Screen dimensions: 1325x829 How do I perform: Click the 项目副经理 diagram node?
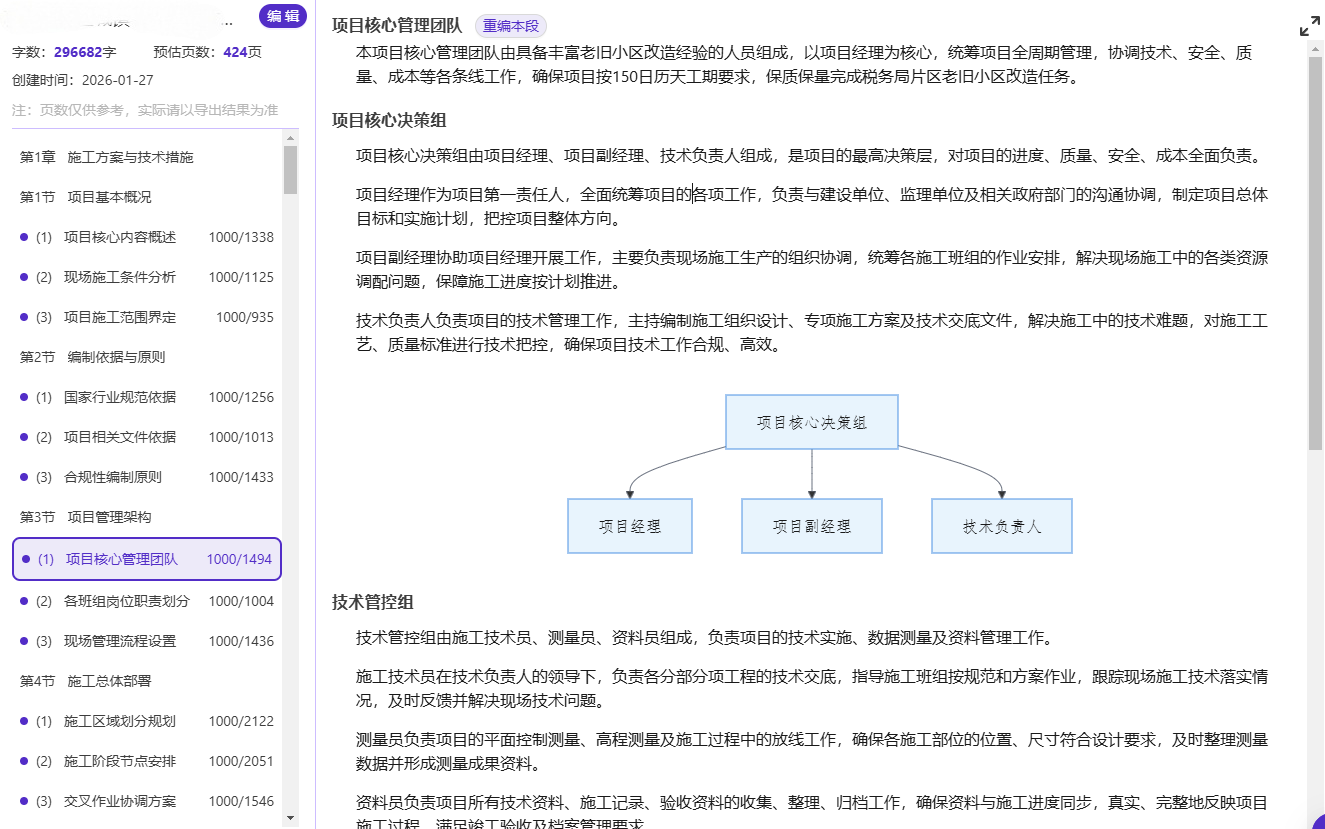[812, 526]
